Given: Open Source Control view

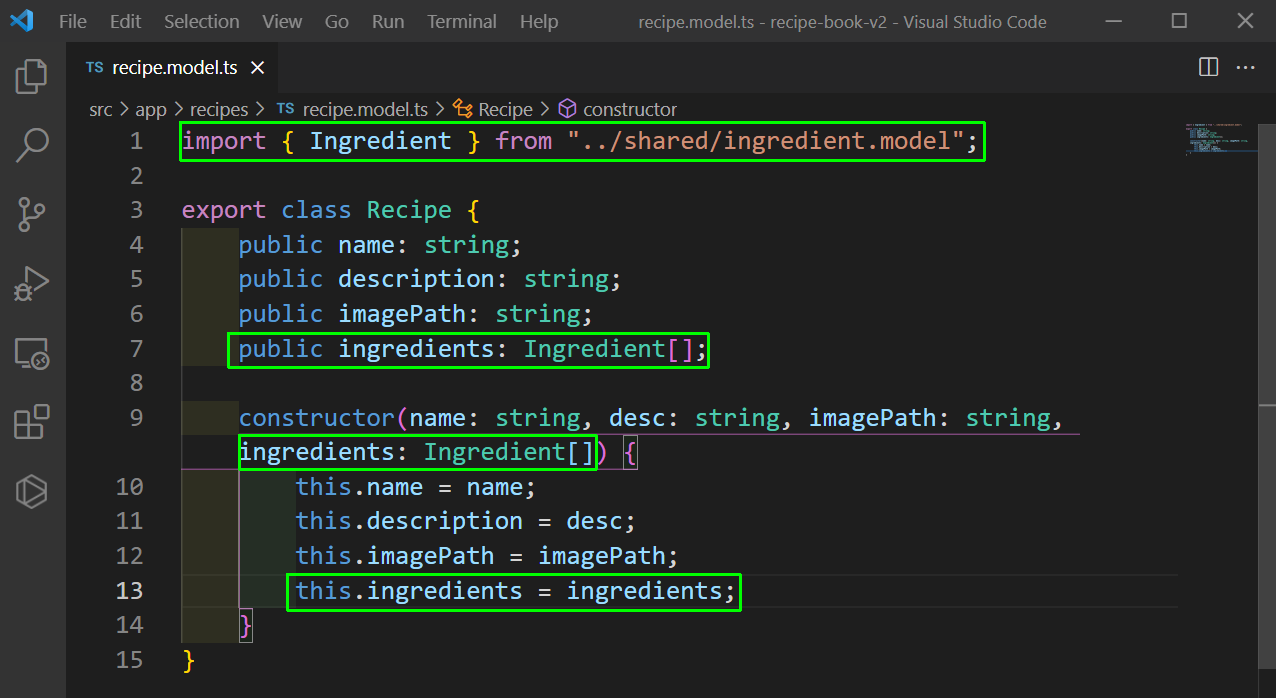Looking at the screenshot, I should click(32, 214).
